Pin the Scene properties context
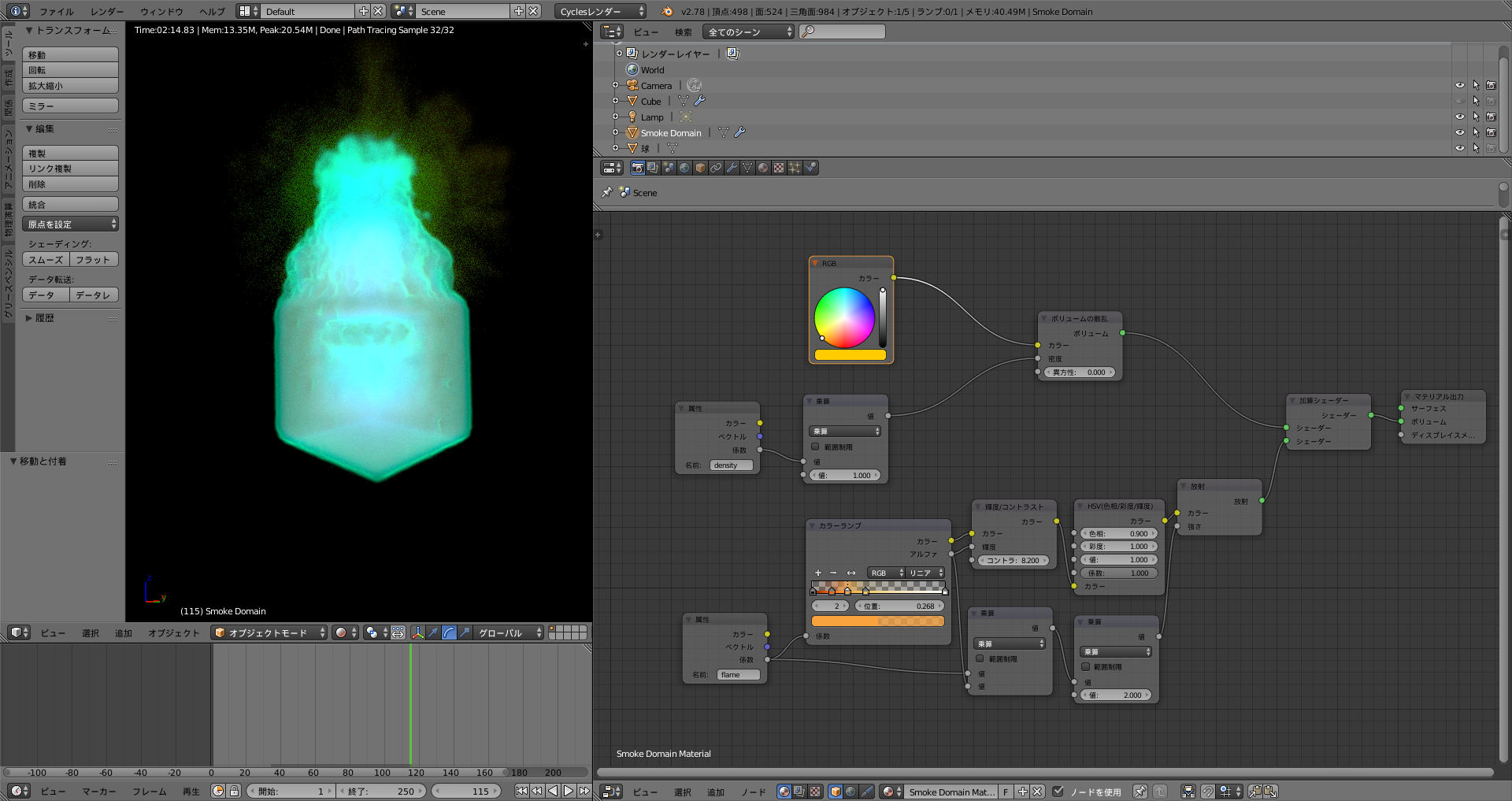1512x801 pixels. click(606, 192)
